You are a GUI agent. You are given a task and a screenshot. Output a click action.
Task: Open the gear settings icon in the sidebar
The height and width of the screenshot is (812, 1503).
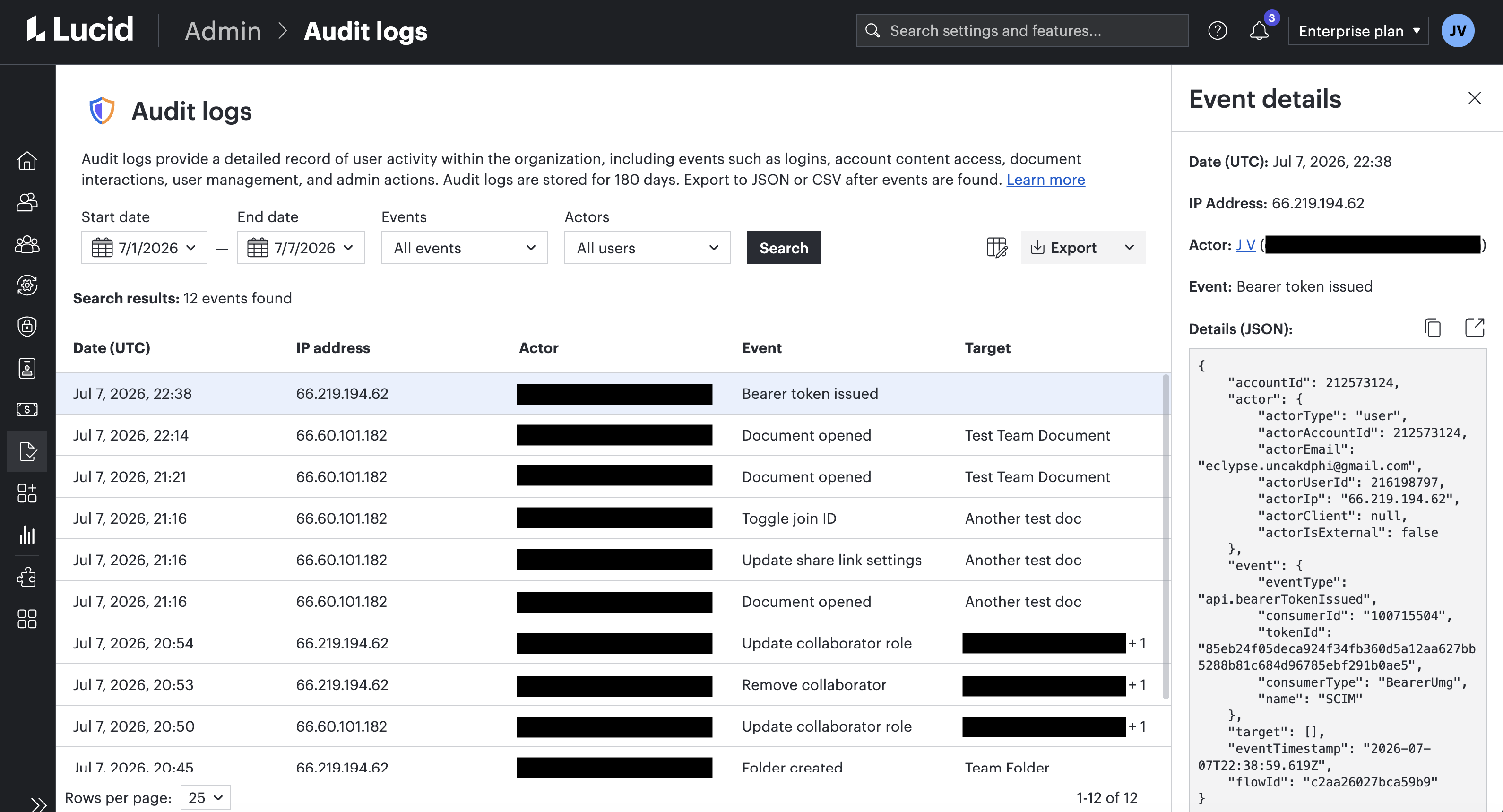[27, 285]
